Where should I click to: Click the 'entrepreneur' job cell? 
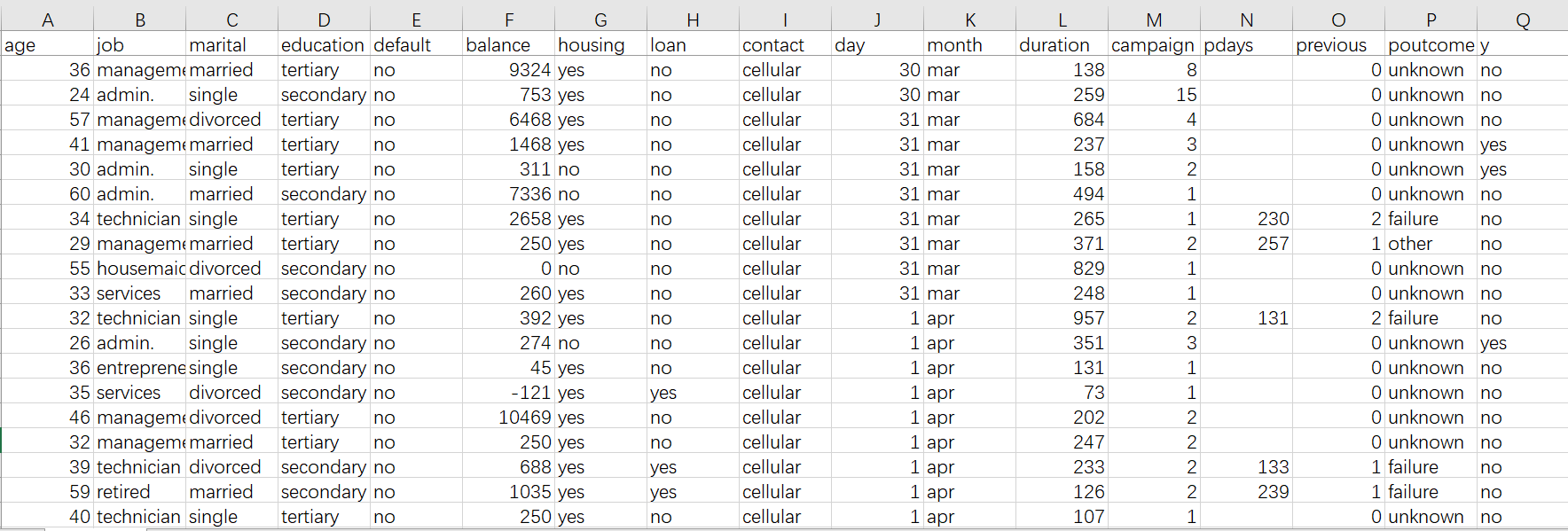point(140,368)
